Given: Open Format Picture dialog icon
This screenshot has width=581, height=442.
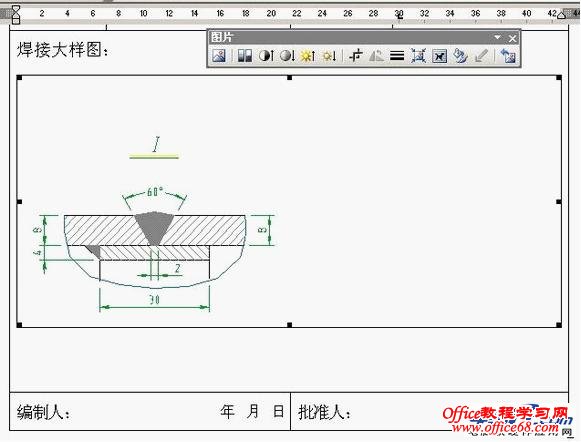Looking at the screenshot, I should coord(460,56).
